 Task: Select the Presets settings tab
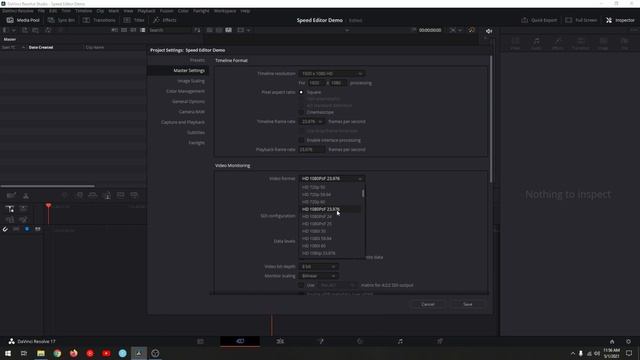point(197,60)
